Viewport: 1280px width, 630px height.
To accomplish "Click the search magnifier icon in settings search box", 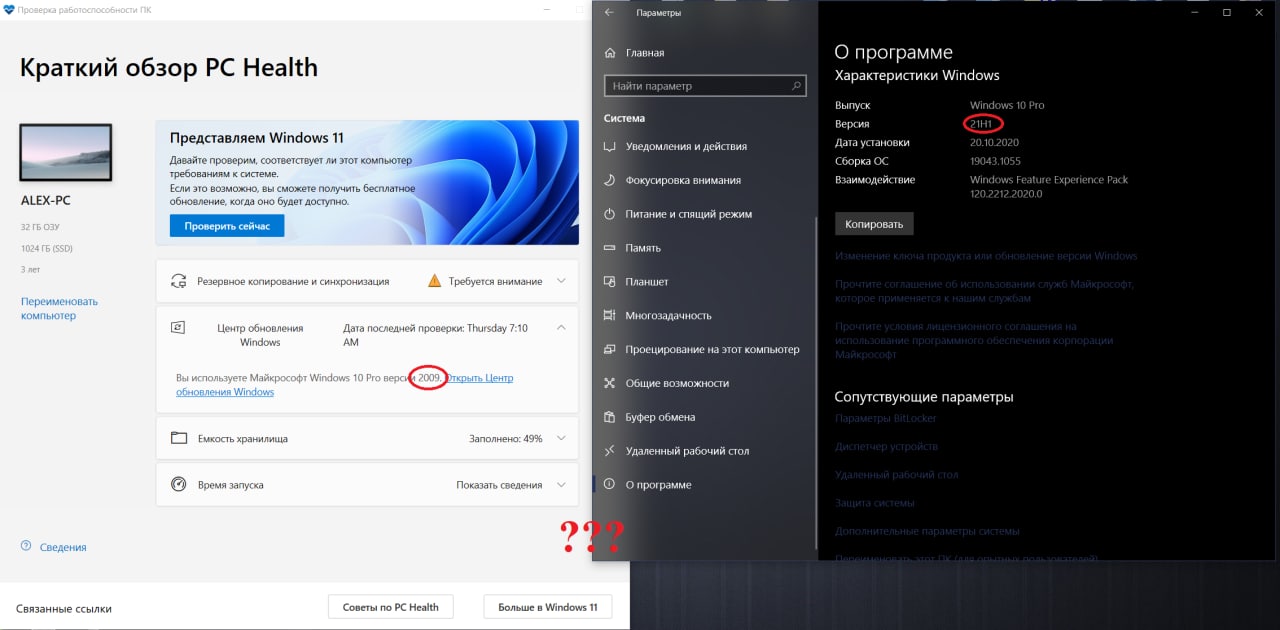I will [797, 86].
